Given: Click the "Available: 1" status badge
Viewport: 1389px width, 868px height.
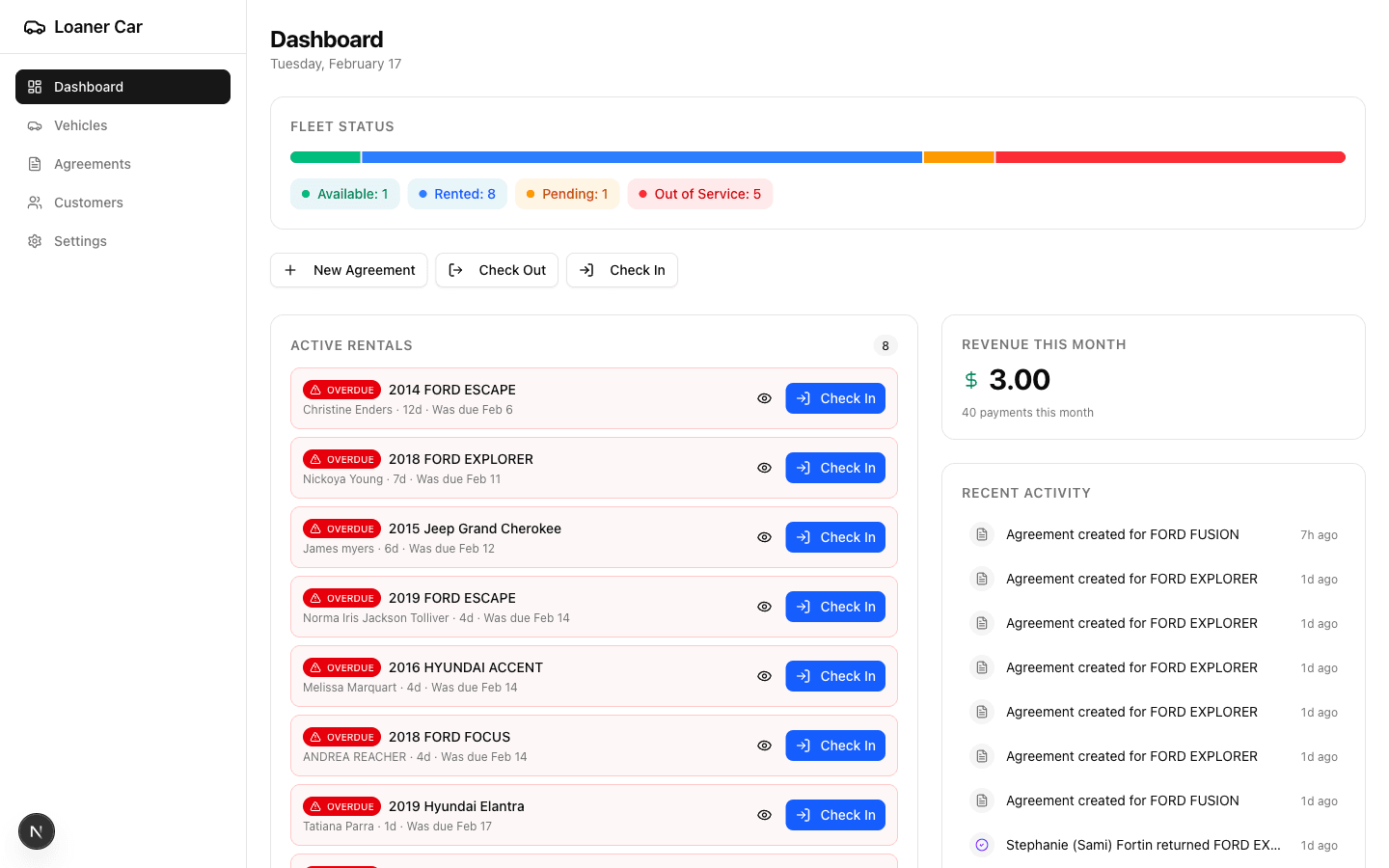Looking at the screenshot, I should pyautogui.click(x=345, y=194).
